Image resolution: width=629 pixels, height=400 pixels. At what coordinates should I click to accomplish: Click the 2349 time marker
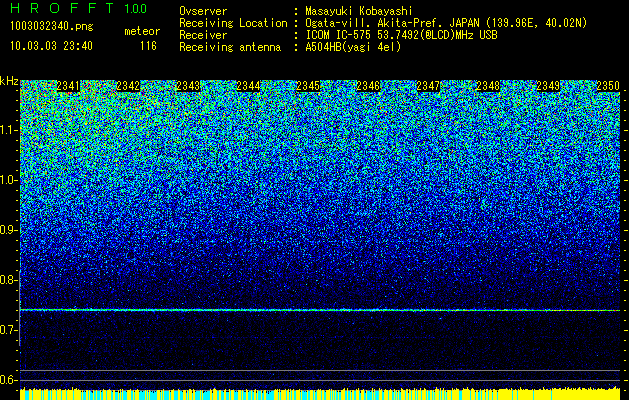(x=548, y=86)
